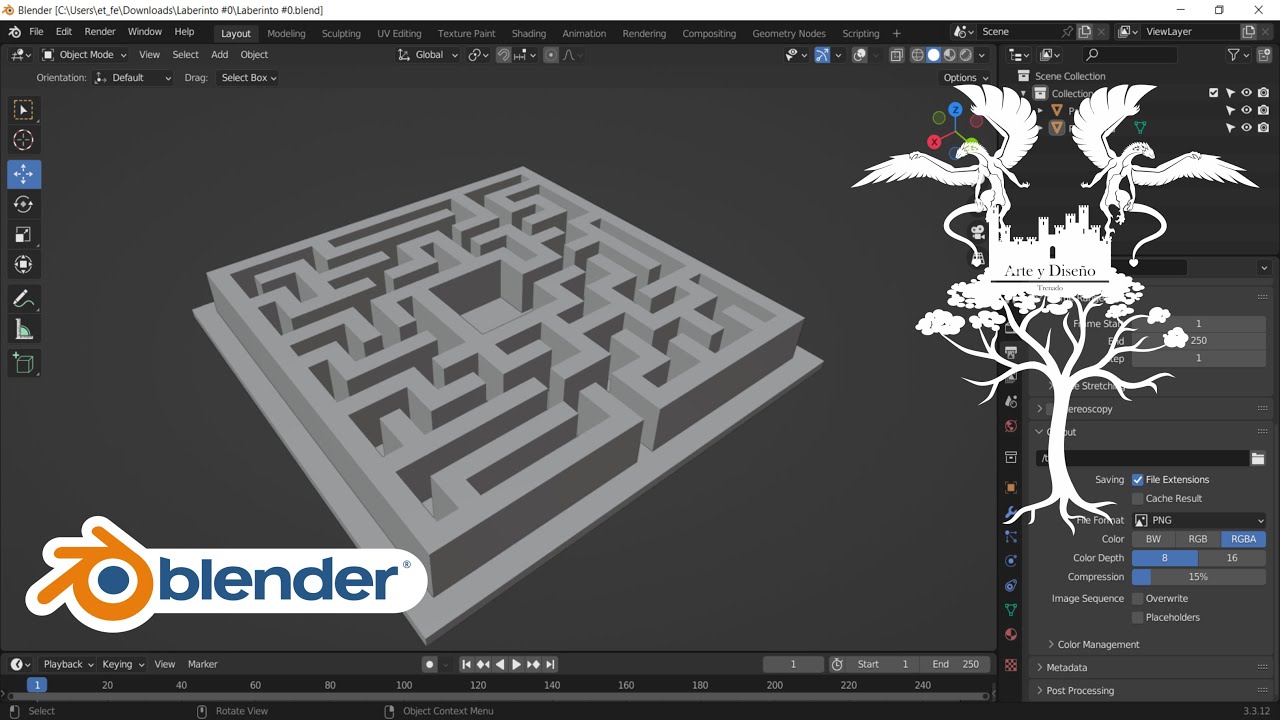1280x720 pixels.
Task: Choose the Measure tool
Action: click(23, 329)
